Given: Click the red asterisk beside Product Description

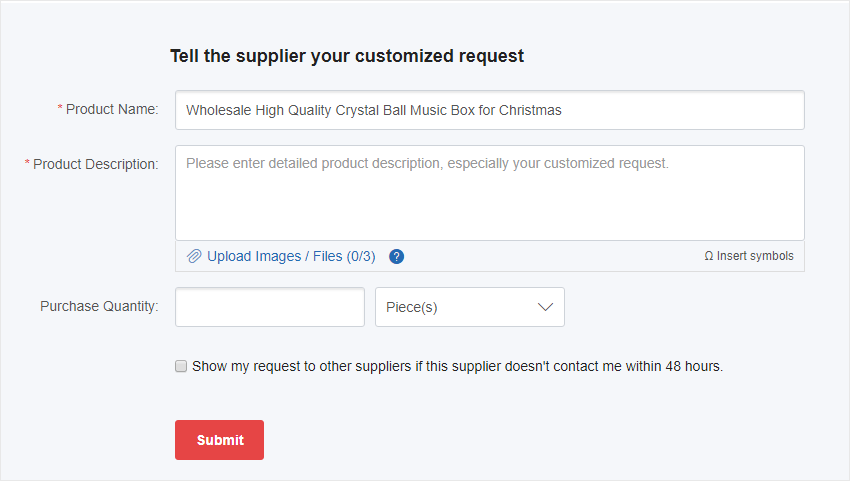Looking at the screenshot, I should point(27,164).
